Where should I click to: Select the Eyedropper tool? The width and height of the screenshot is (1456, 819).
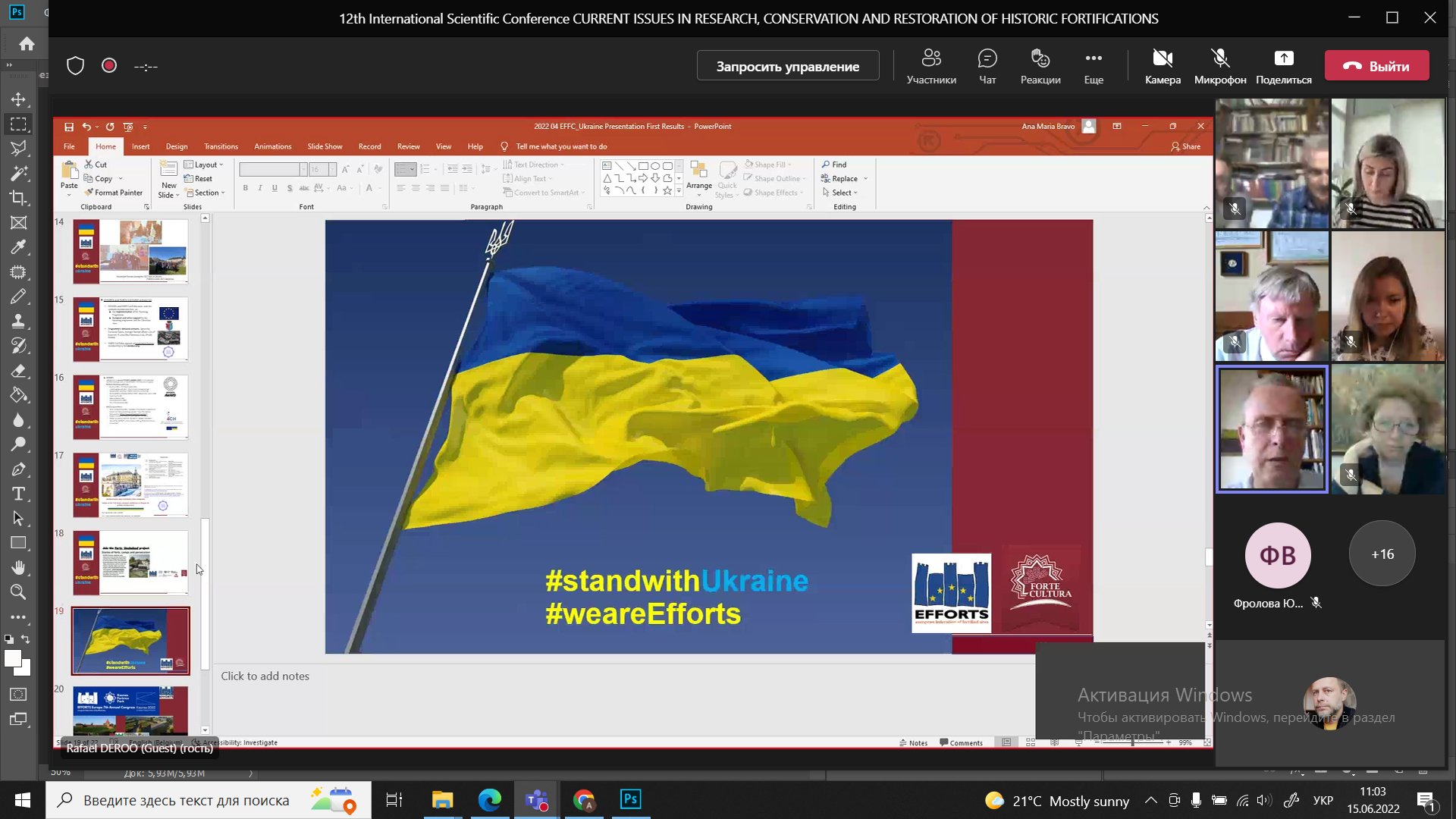point(19,247)
